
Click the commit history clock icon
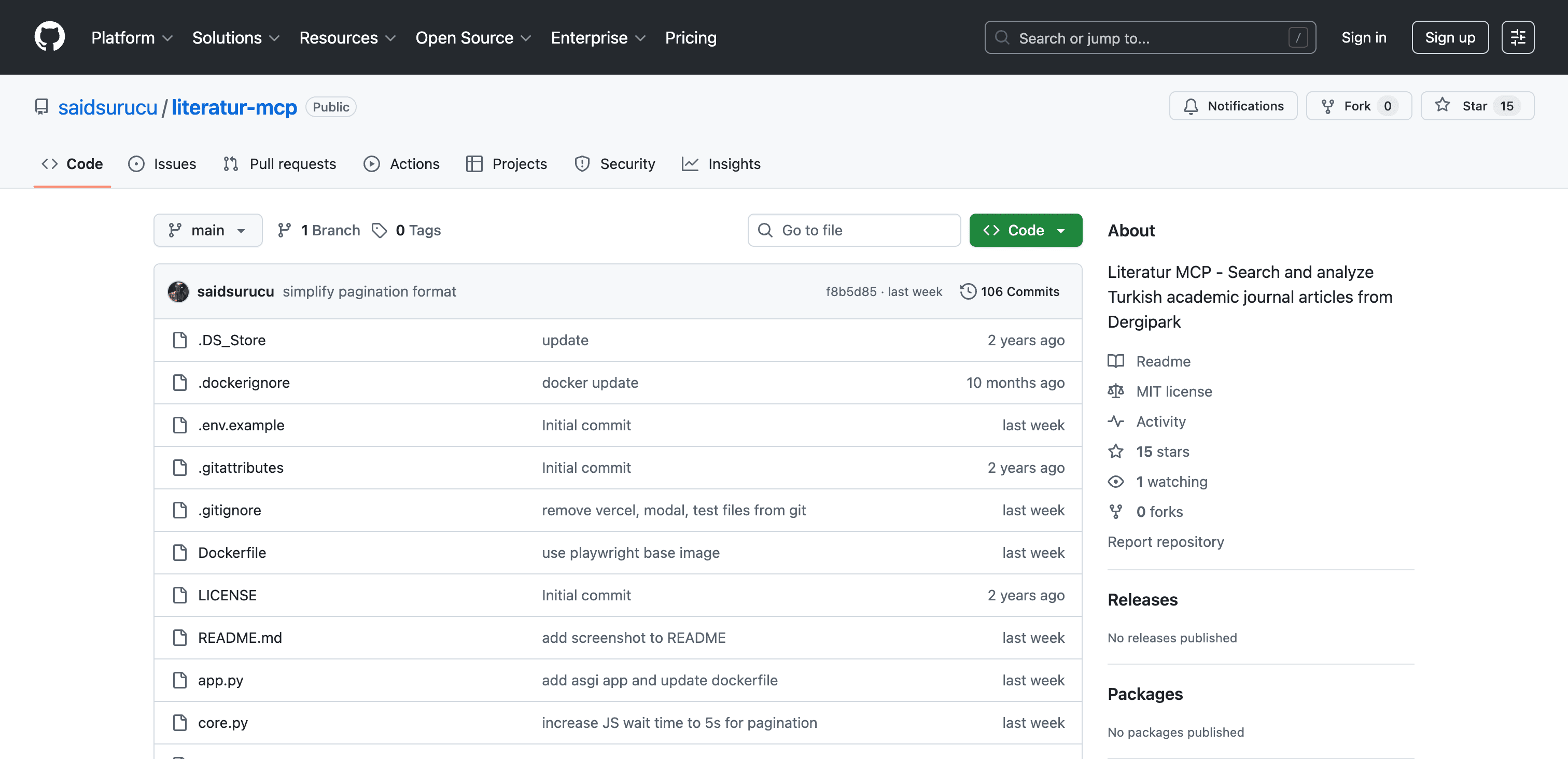(x=968, y=291)
